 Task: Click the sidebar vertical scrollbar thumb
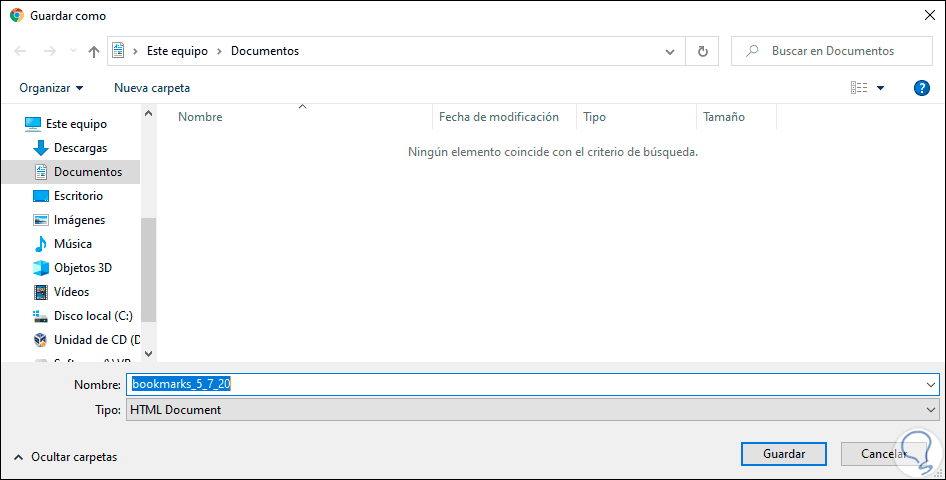[x=148, y=270]
